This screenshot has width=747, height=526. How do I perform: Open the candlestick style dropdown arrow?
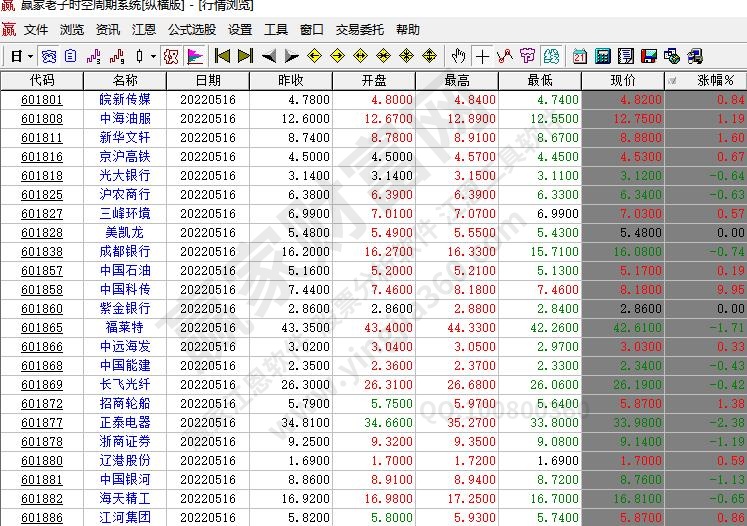tap(152, 56)
